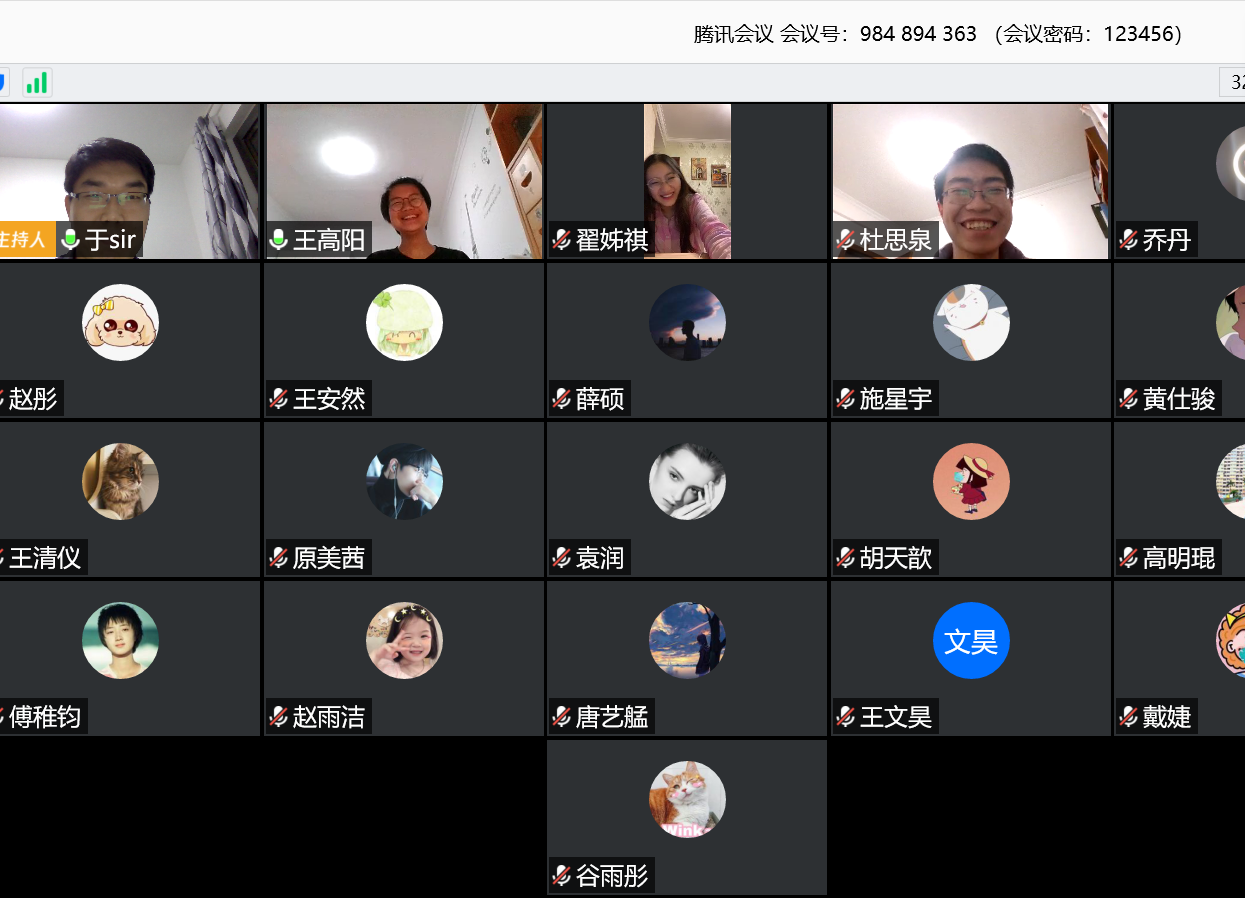The image size is (1245, 898).
Task: Click the blue 文昊 text avatar
Action: tap(971, 641)
